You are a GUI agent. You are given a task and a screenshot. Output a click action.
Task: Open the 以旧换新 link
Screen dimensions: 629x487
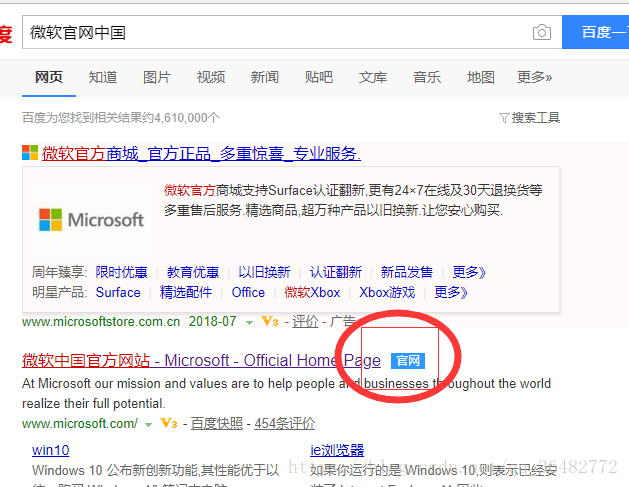tap(264, 272)
